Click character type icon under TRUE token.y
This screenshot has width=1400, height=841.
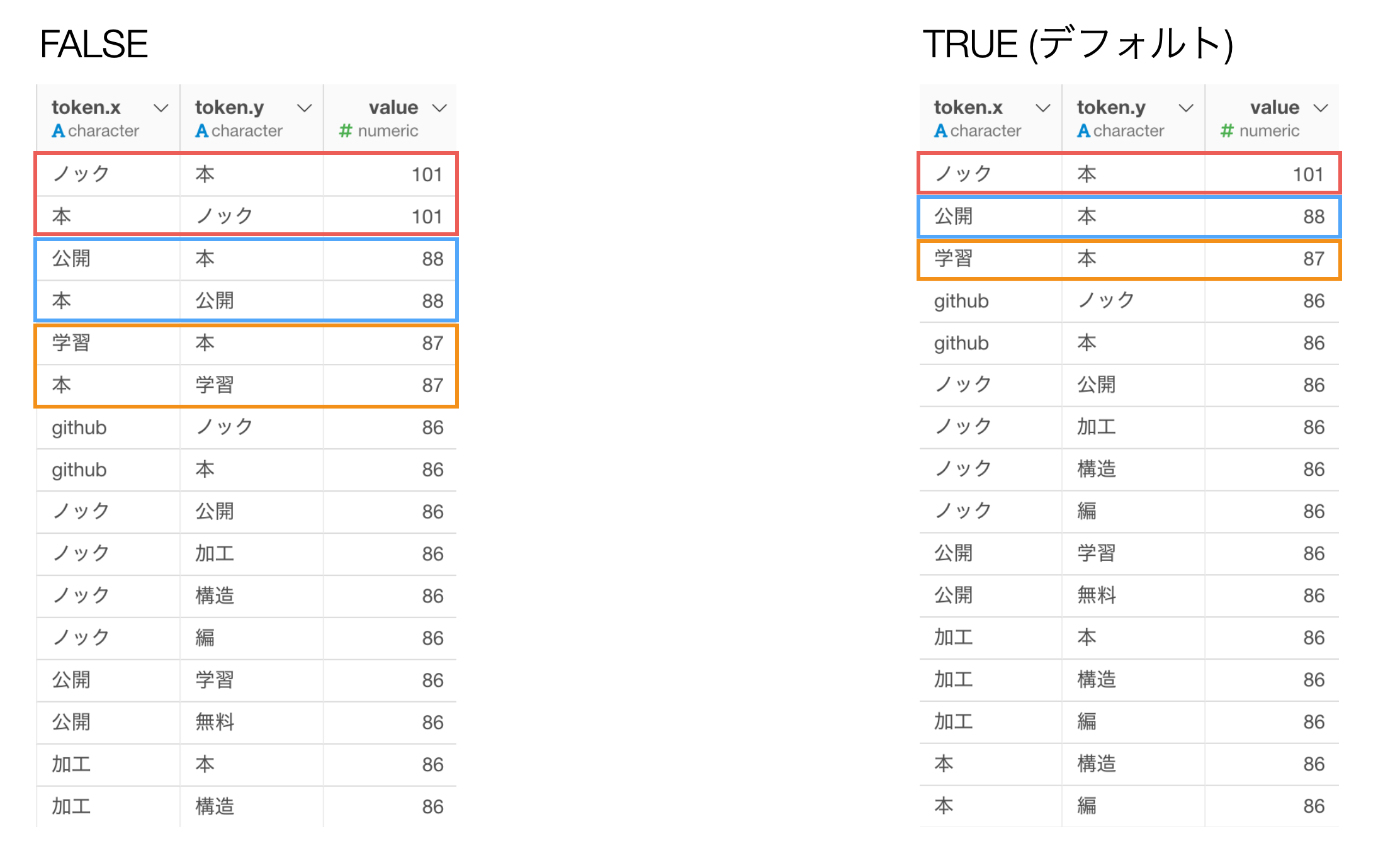(1083, 131)
